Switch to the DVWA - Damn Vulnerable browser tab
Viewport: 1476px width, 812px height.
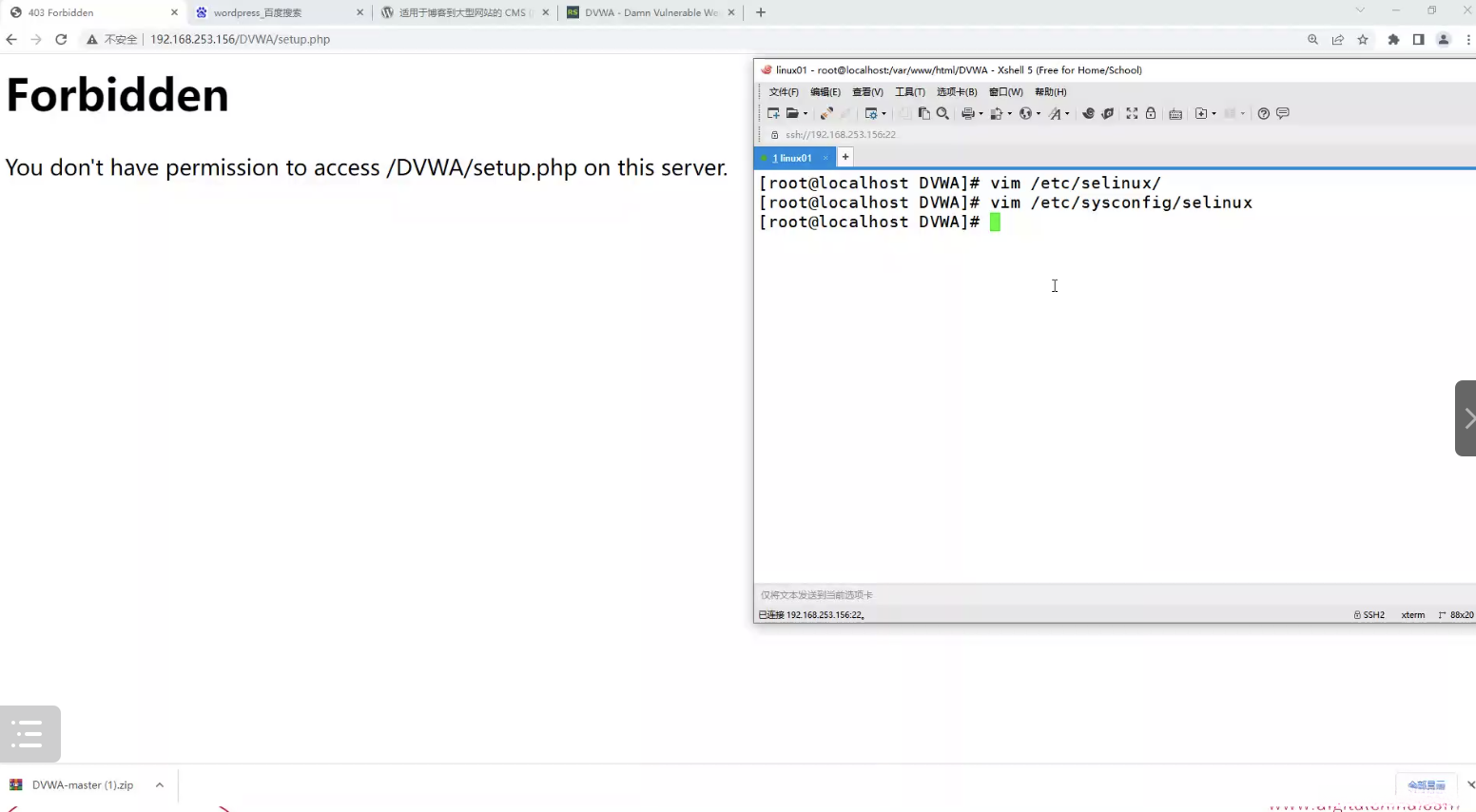pos(651,12)
